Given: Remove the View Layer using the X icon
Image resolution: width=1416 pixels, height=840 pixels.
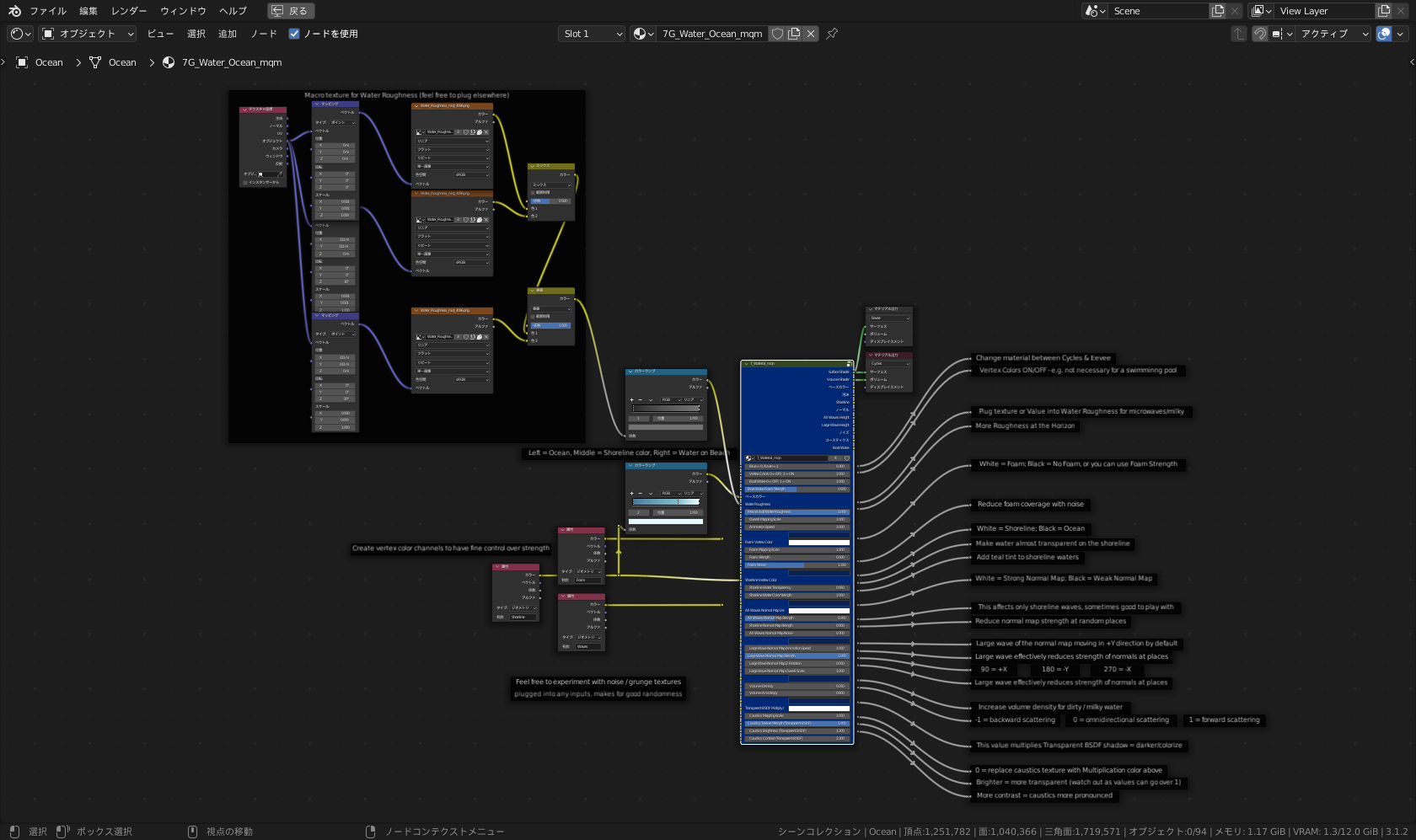Looking at the screenshot, I should click(1402, 11).
